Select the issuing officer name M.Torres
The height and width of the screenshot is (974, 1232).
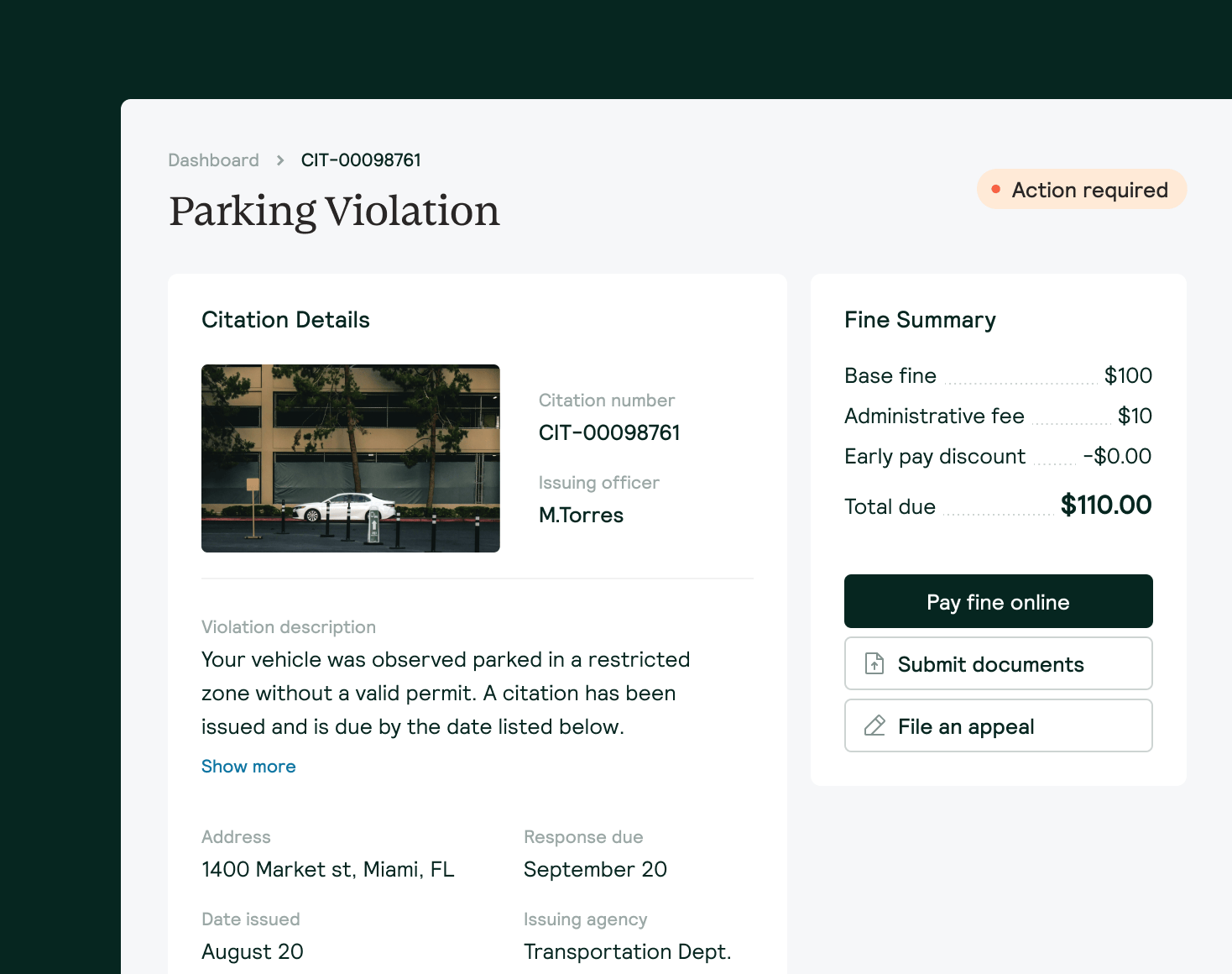[x=581, y=515]
